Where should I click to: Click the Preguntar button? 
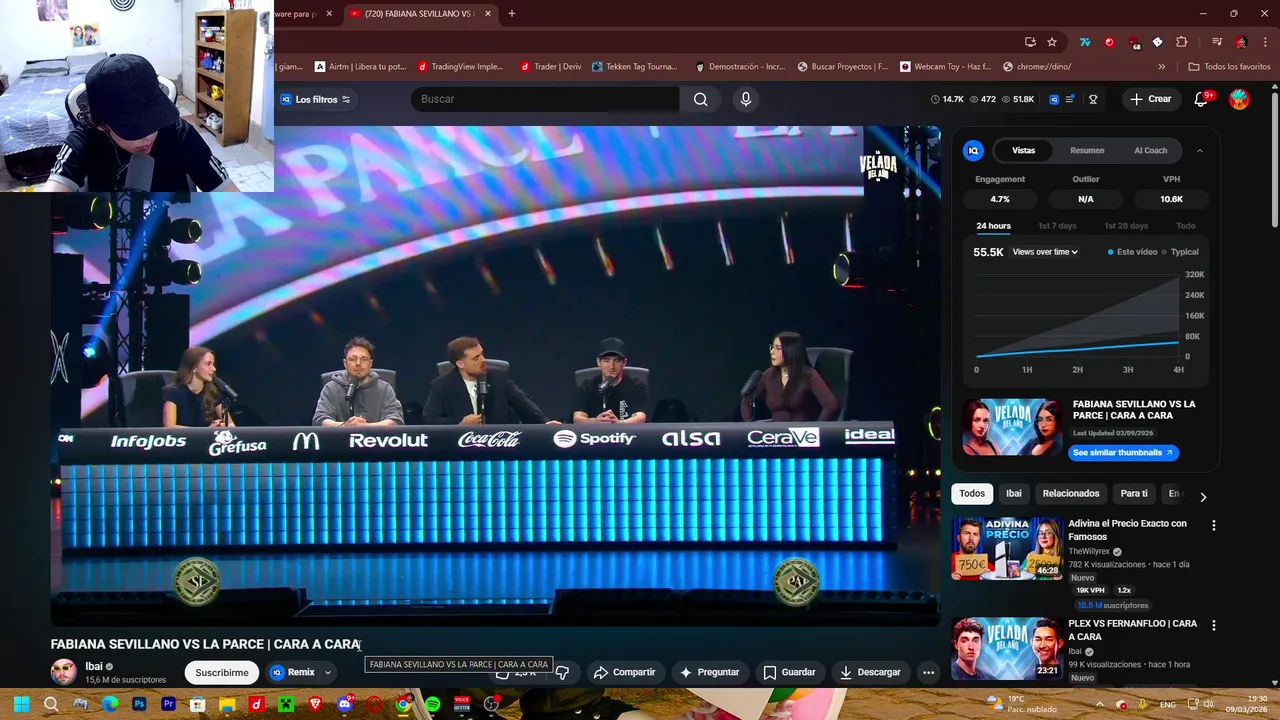(709, 672)
